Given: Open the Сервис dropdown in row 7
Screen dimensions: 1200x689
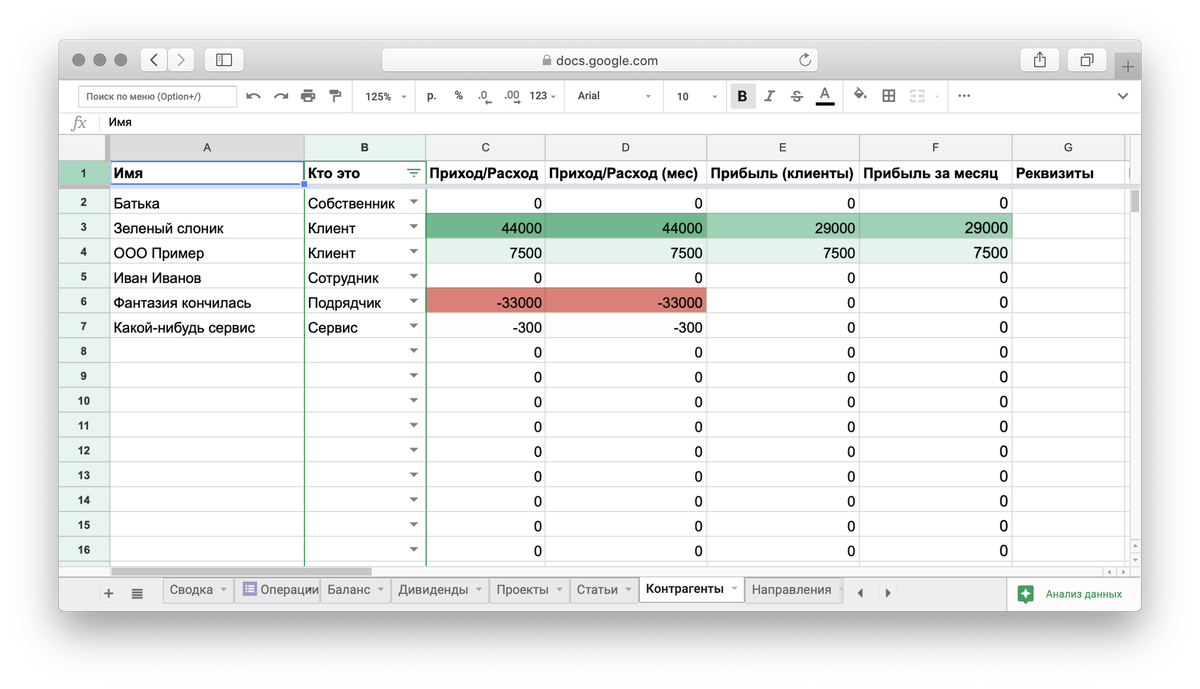Looking at the screenshot, I should pos(413,327).
